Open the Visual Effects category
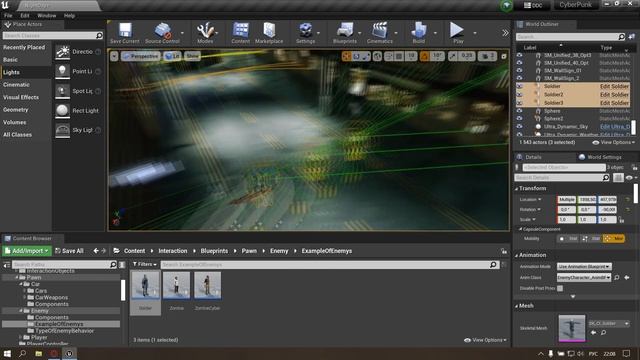The width and height of the screenshot is (640, 360). click(21, 97)
